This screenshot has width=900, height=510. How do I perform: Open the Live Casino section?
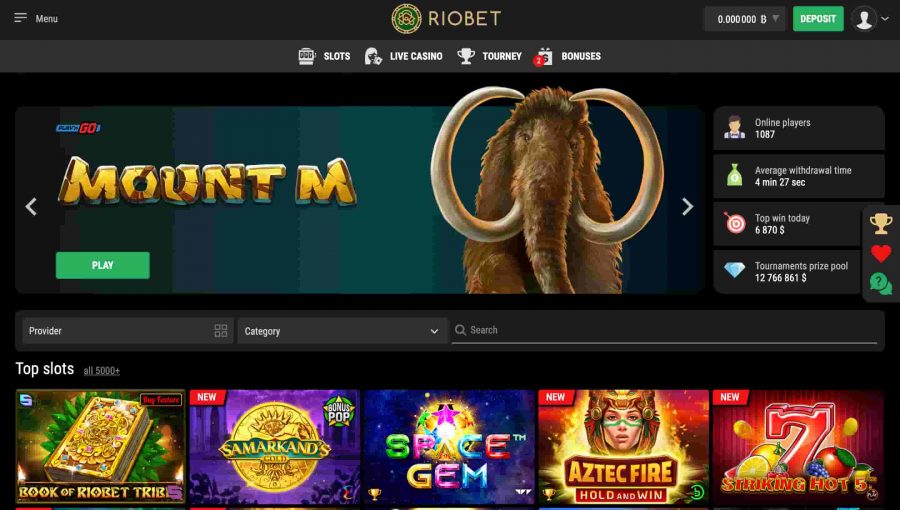tap(416, 56)
